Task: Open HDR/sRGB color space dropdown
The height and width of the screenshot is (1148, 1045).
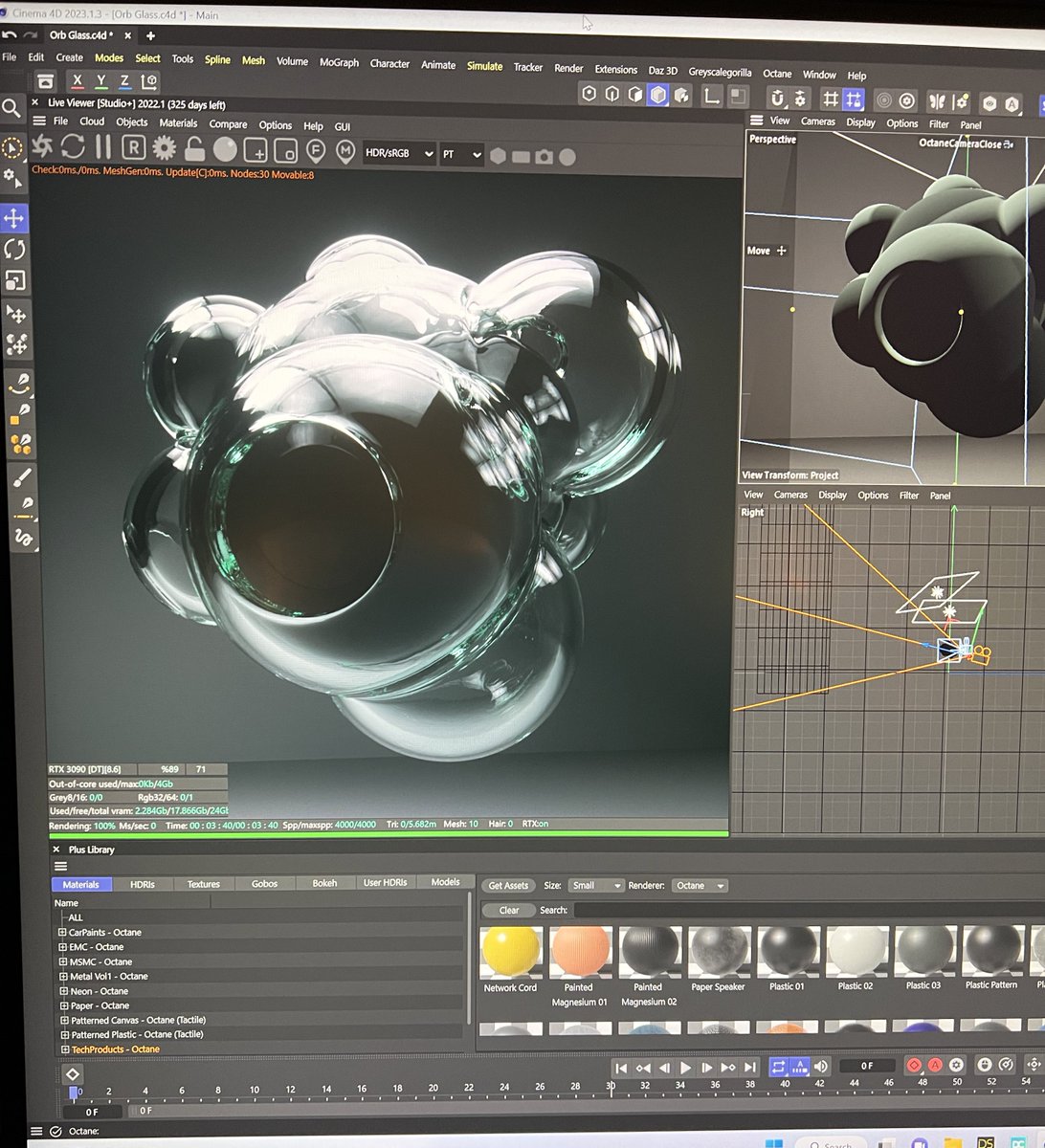Action: tap(399, 154)
